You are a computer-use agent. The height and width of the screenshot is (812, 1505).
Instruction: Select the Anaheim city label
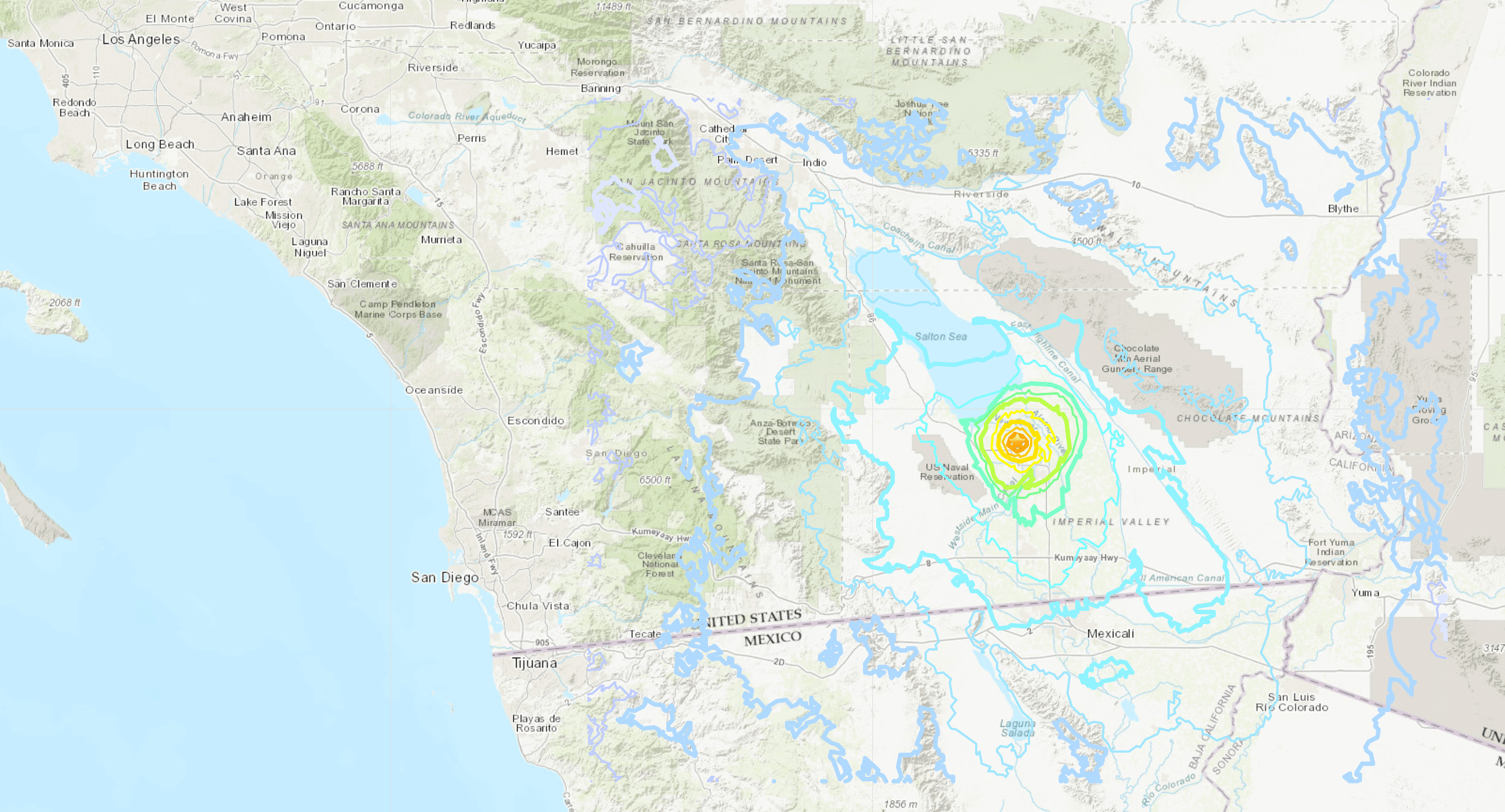pyautogui.click(x=246, y=117)
